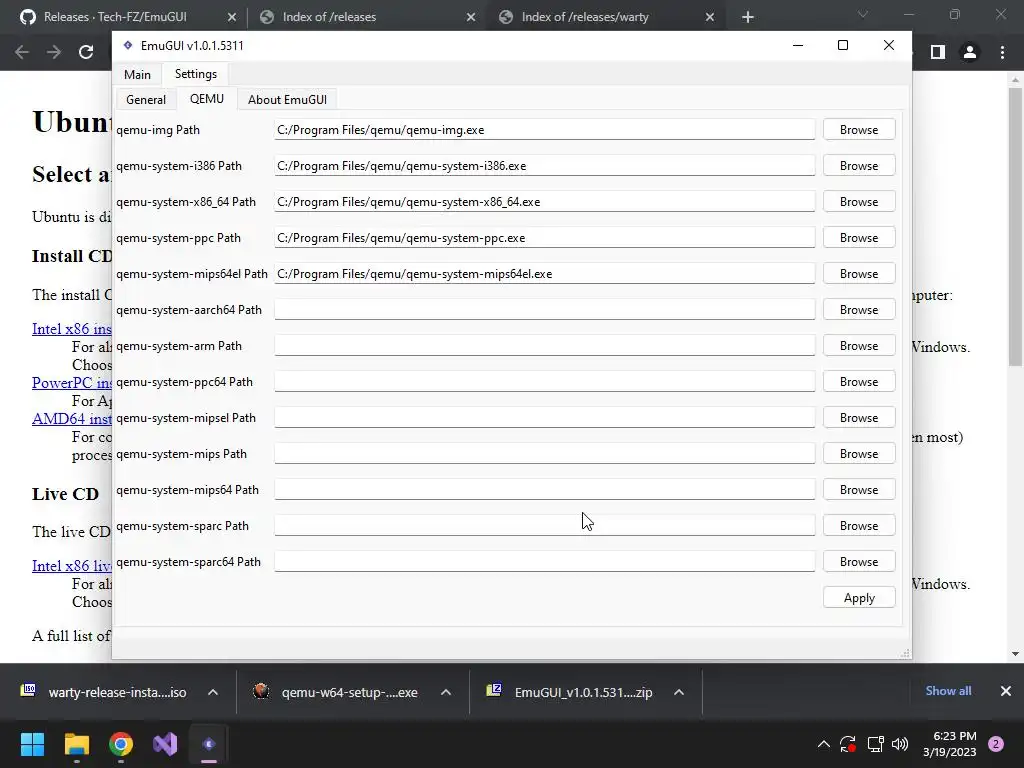The height and width of the screenshot is (768, 1024).
Task: Browse for the qemu-system-mips64 path
Action: pyautogui.click(x=859, y=489)
